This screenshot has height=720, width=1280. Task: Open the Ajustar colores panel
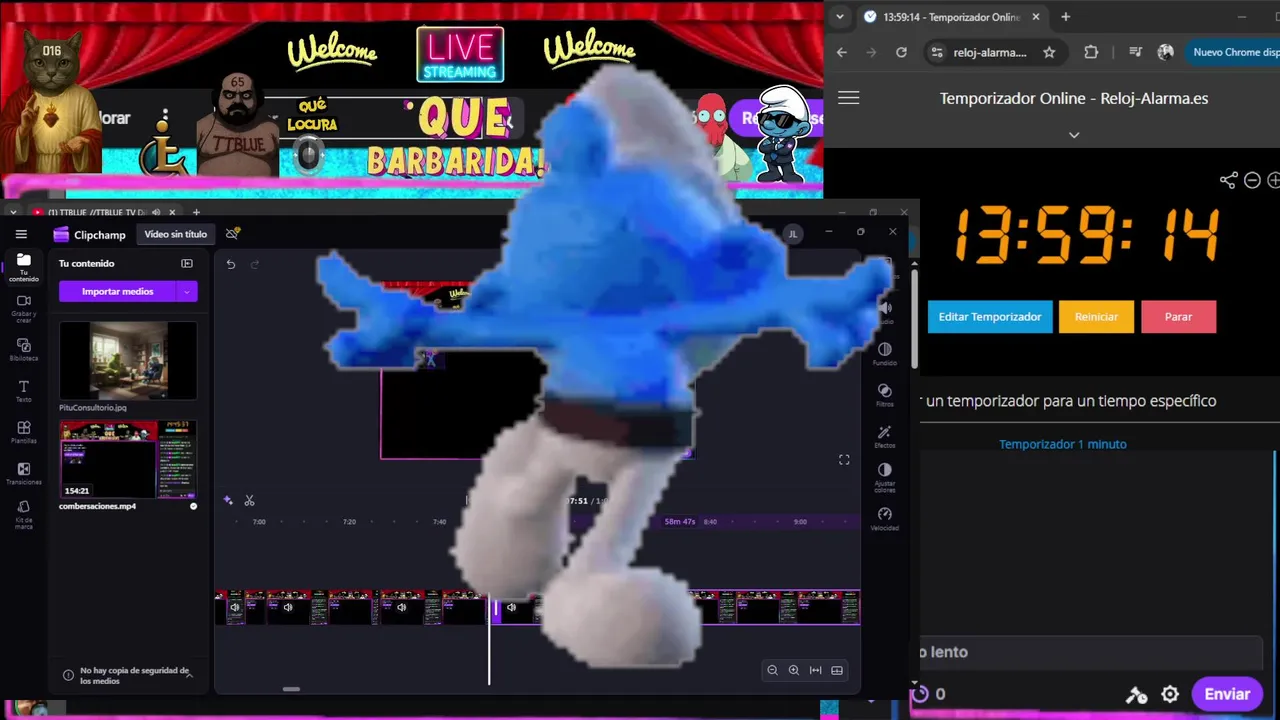click(x=884, y=476)
